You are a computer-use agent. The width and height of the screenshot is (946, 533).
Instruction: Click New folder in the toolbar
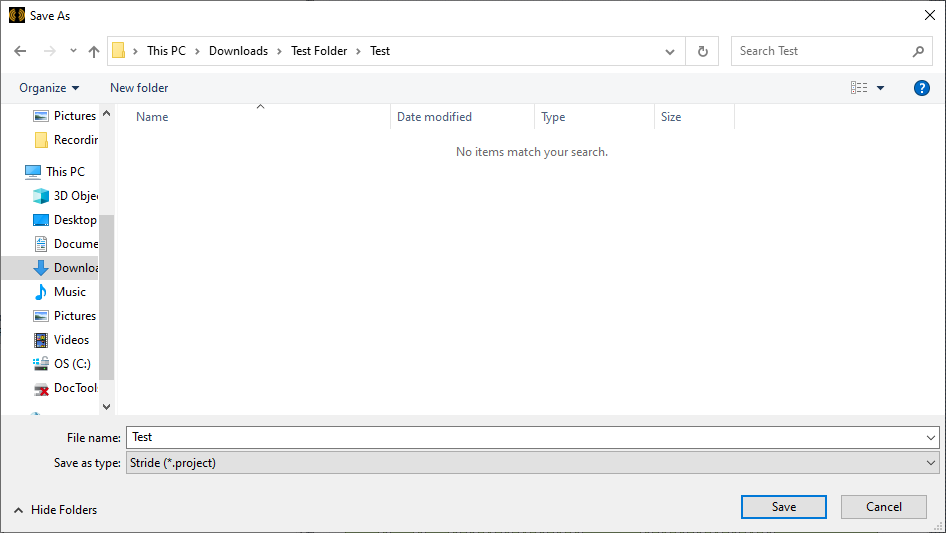click(139, 88)
